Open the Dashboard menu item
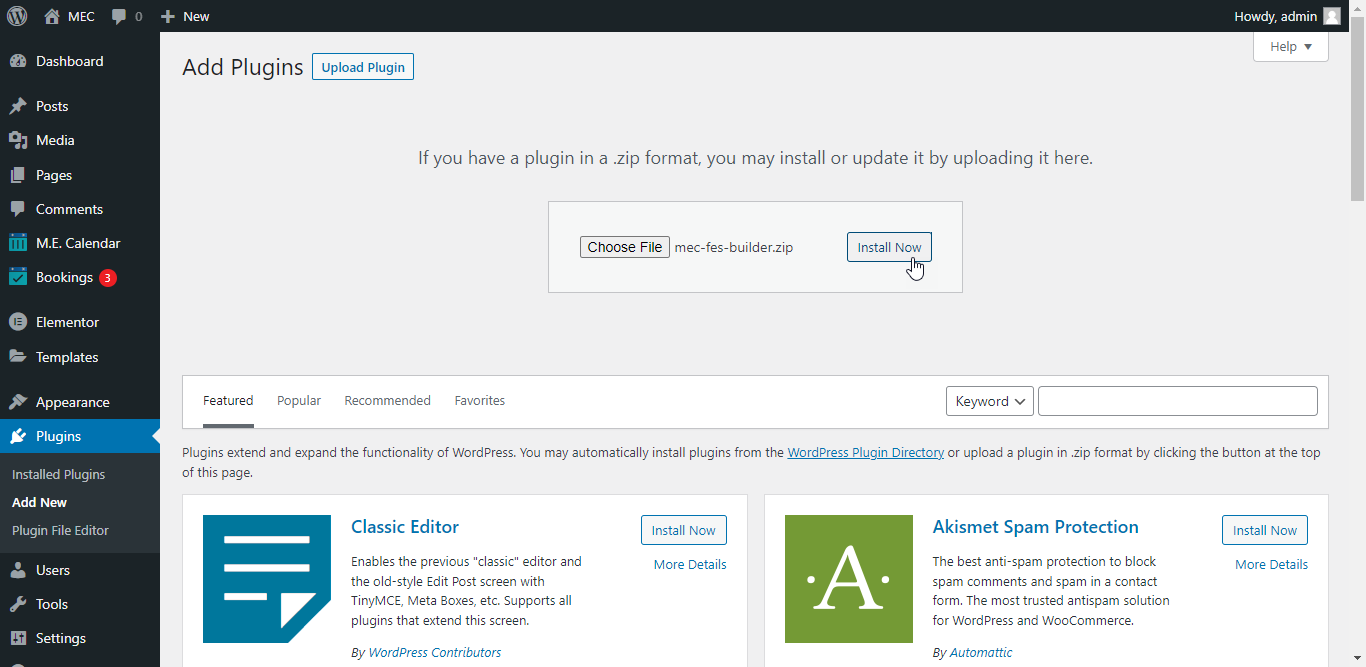The height and width of the screenshot is (667, 1366). click(80, 61)
